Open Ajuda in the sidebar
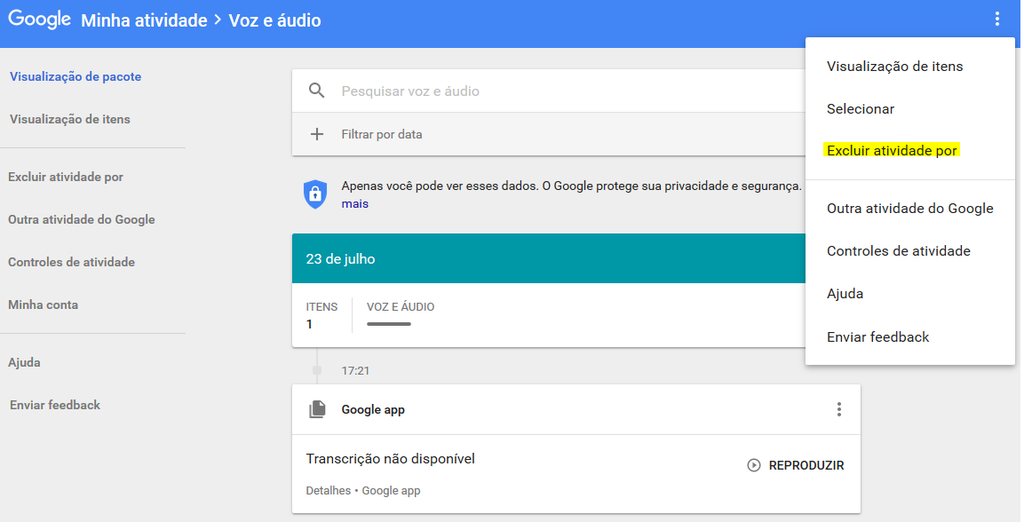This screenshot has height=522, width=1024. (24, 363)
